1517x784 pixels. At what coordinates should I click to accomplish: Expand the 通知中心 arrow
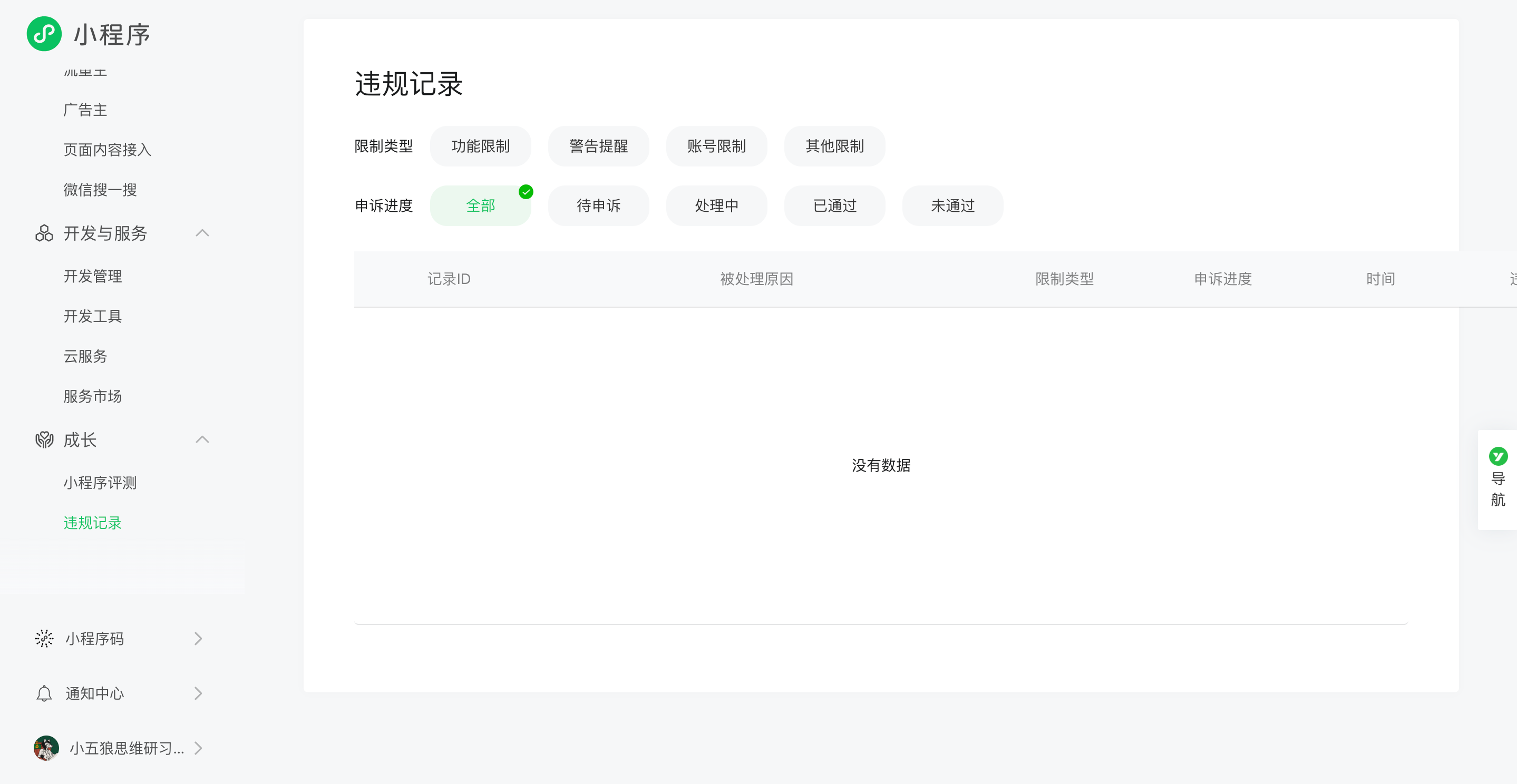[199, 693]
